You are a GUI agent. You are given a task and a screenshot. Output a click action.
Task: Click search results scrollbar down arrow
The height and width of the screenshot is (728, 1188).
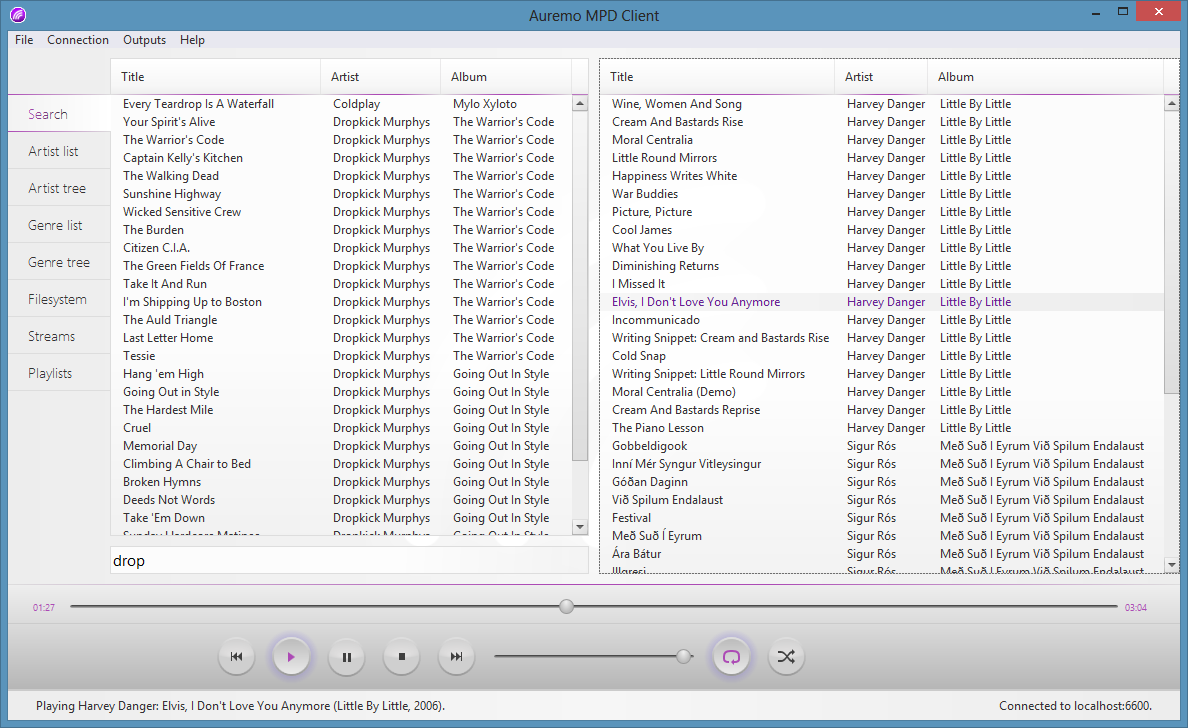tap(580, 526)
